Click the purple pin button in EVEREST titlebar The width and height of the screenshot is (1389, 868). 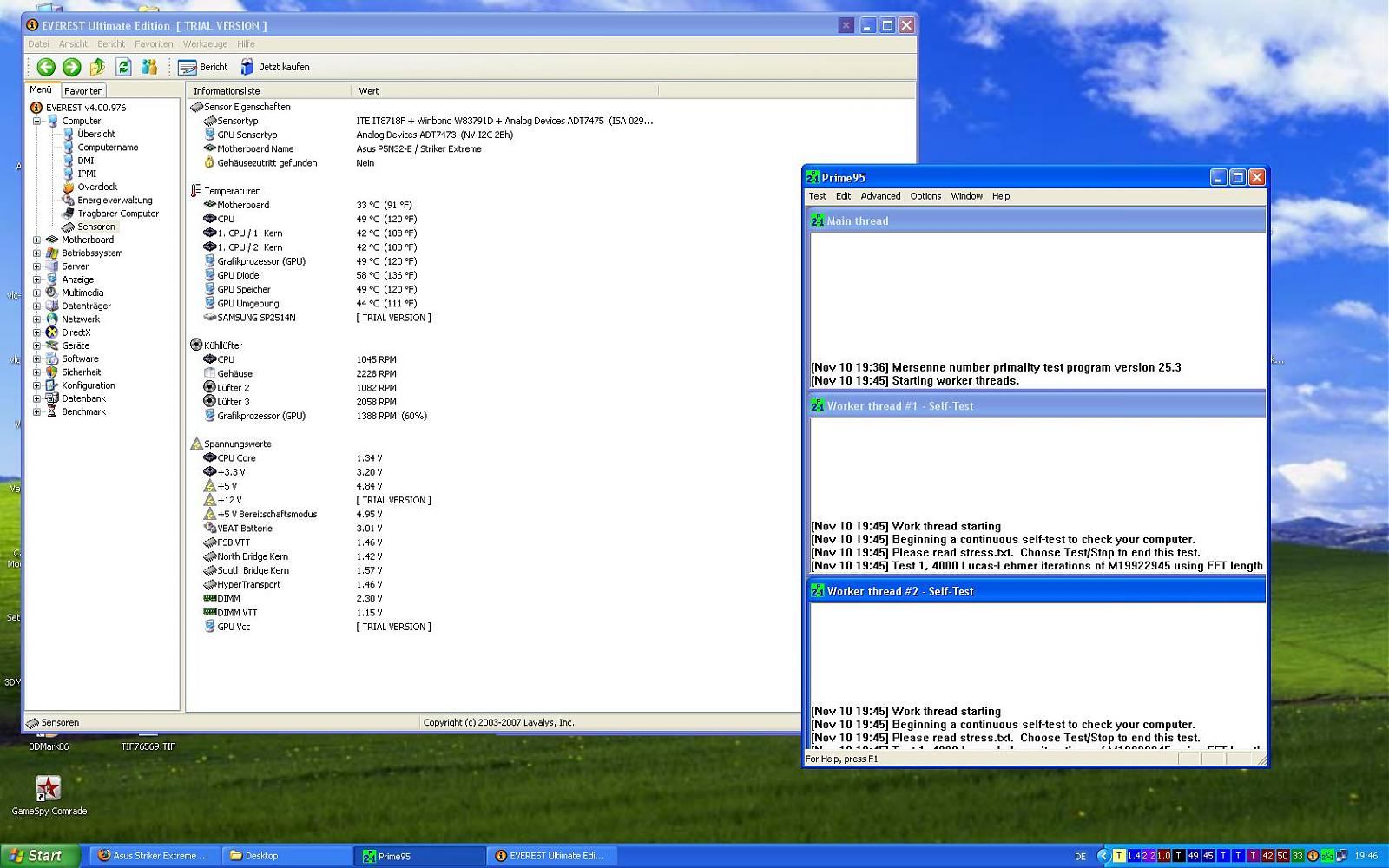[x=846, y=25]
